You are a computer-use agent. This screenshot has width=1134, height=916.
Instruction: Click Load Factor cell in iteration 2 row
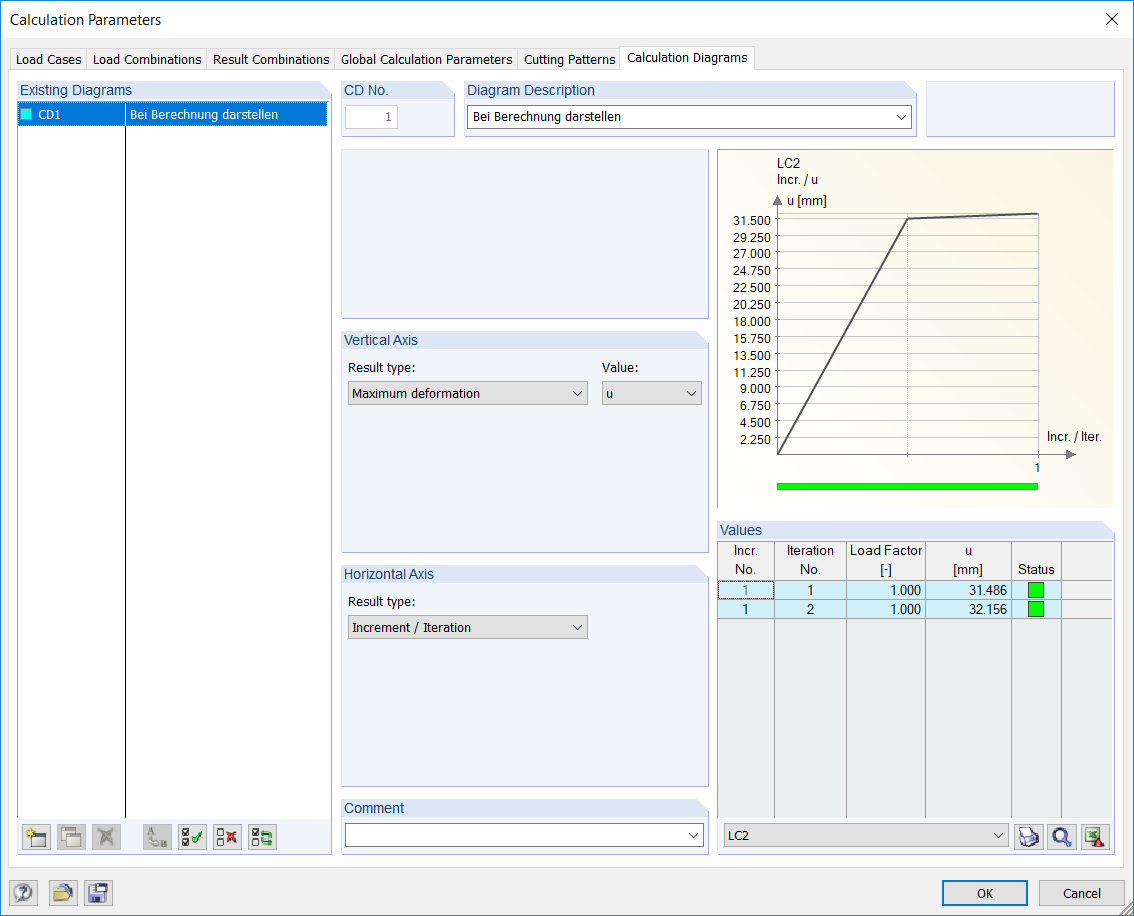pos(886,609)
